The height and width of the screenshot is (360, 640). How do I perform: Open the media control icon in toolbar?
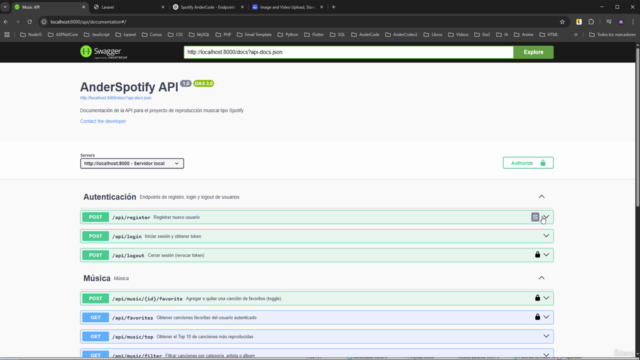(609, 22)
